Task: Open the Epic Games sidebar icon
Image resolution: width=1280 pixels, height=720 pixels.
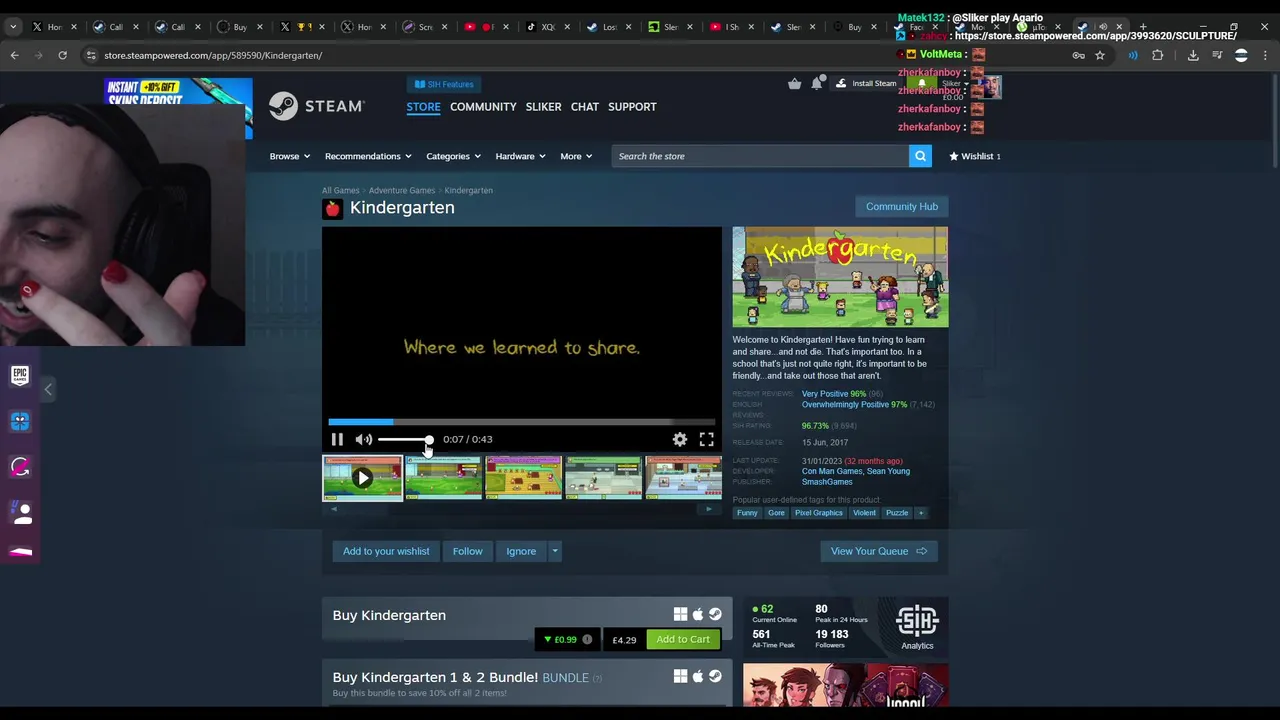Action: click(20, 375)
